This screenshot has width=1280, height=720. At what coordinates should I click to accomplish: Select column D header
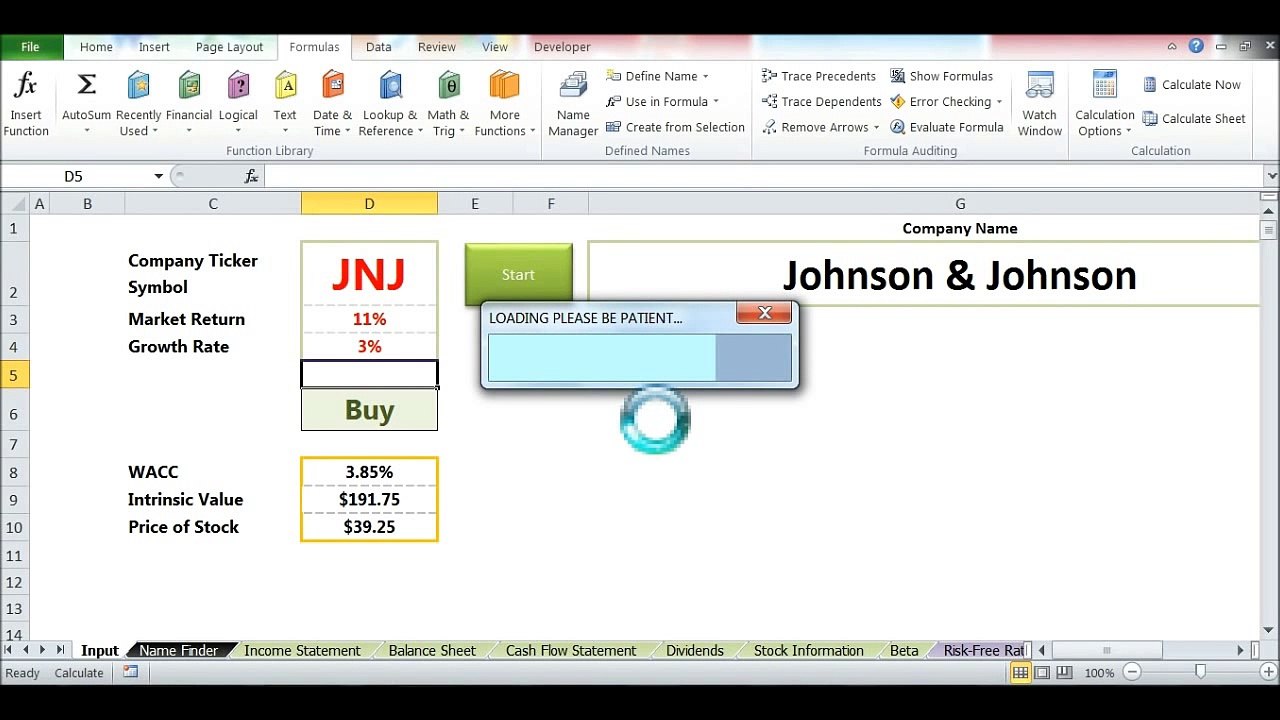(x=369, y=204)
